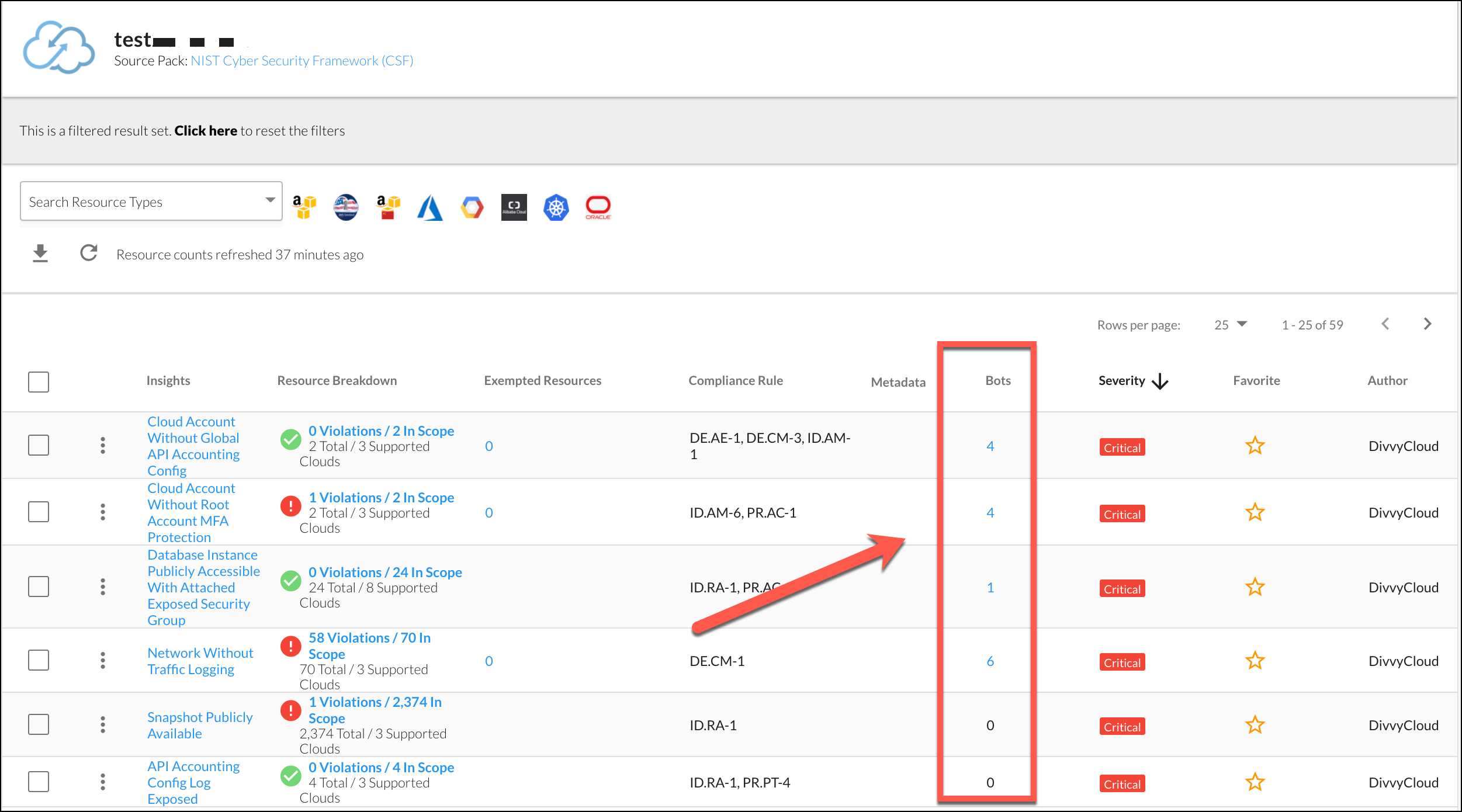The image size is (1462, 812).
Task: Filter by the AWS GovCloud icon
Action: (346, 207)
